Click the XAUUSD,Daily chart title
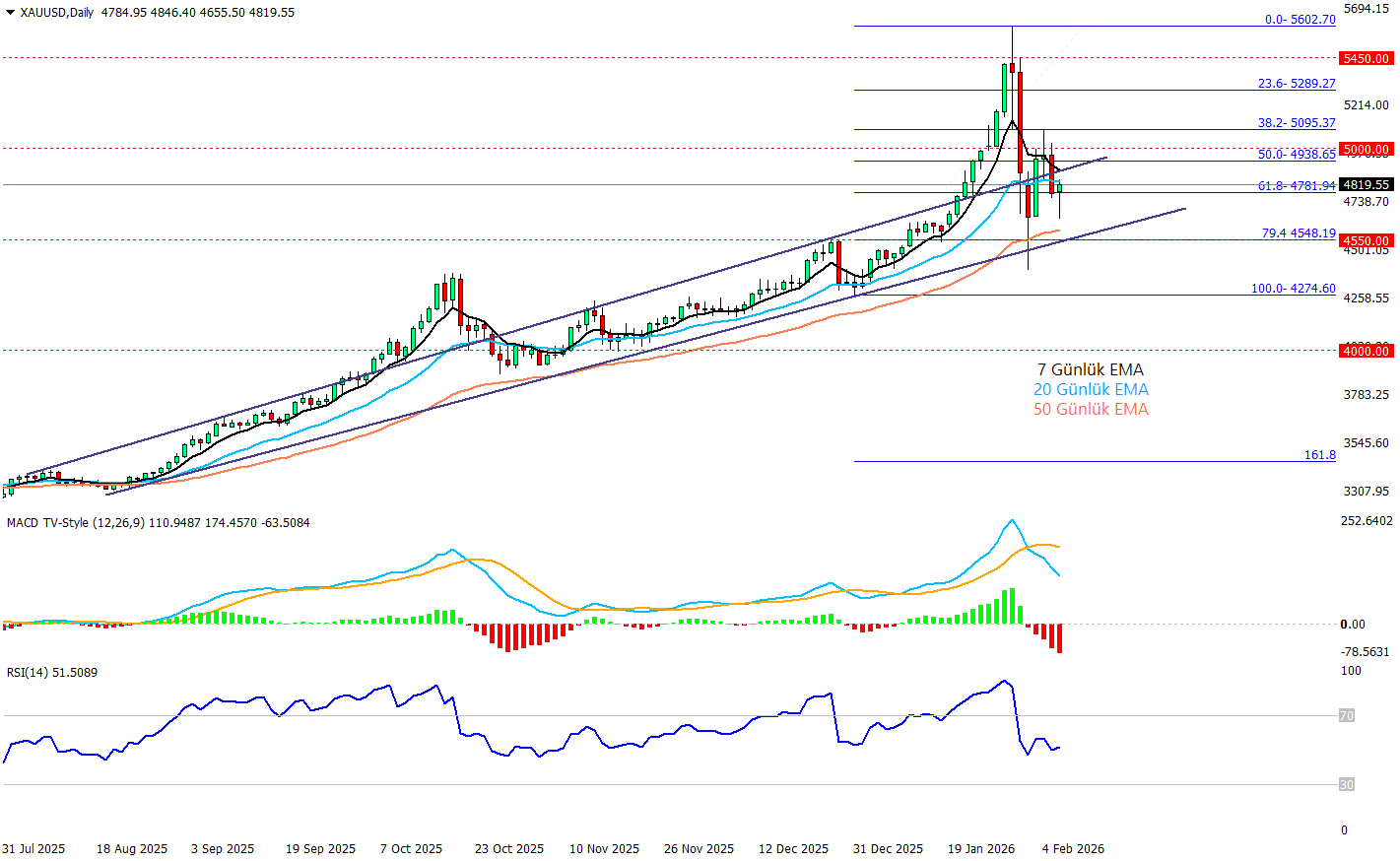The height and width of the screenshot is (861, 1400). (57, 13)
